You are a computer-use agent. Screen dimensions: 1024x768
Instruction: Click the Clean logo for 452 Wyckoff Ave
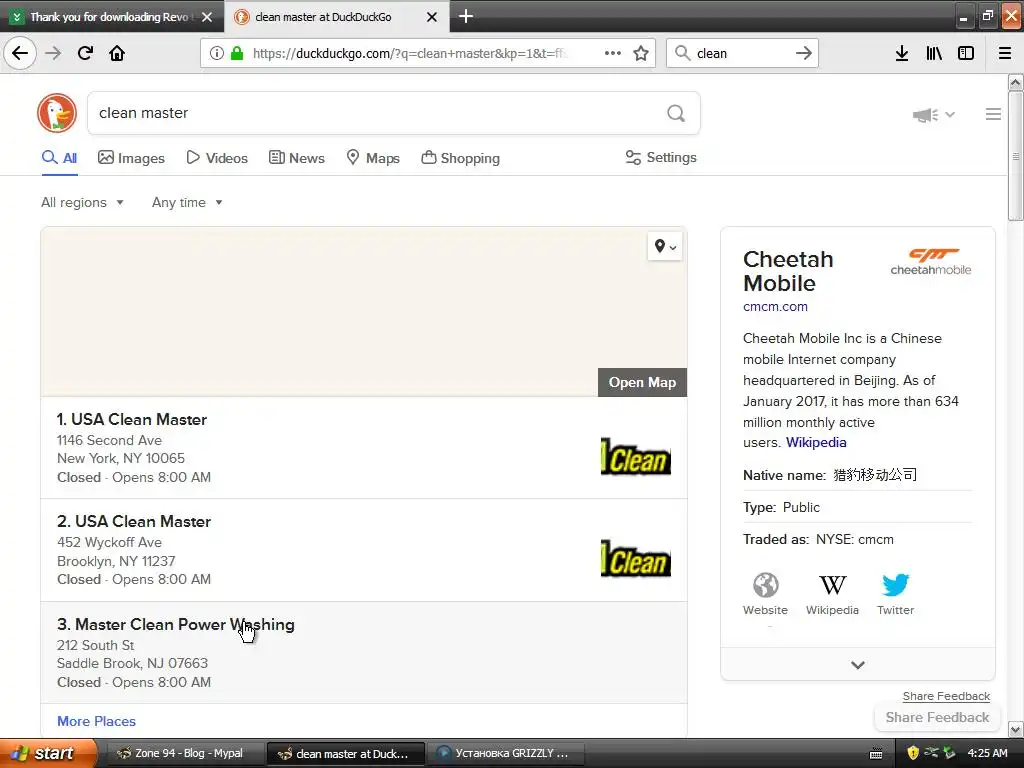[x=635, y=558]
